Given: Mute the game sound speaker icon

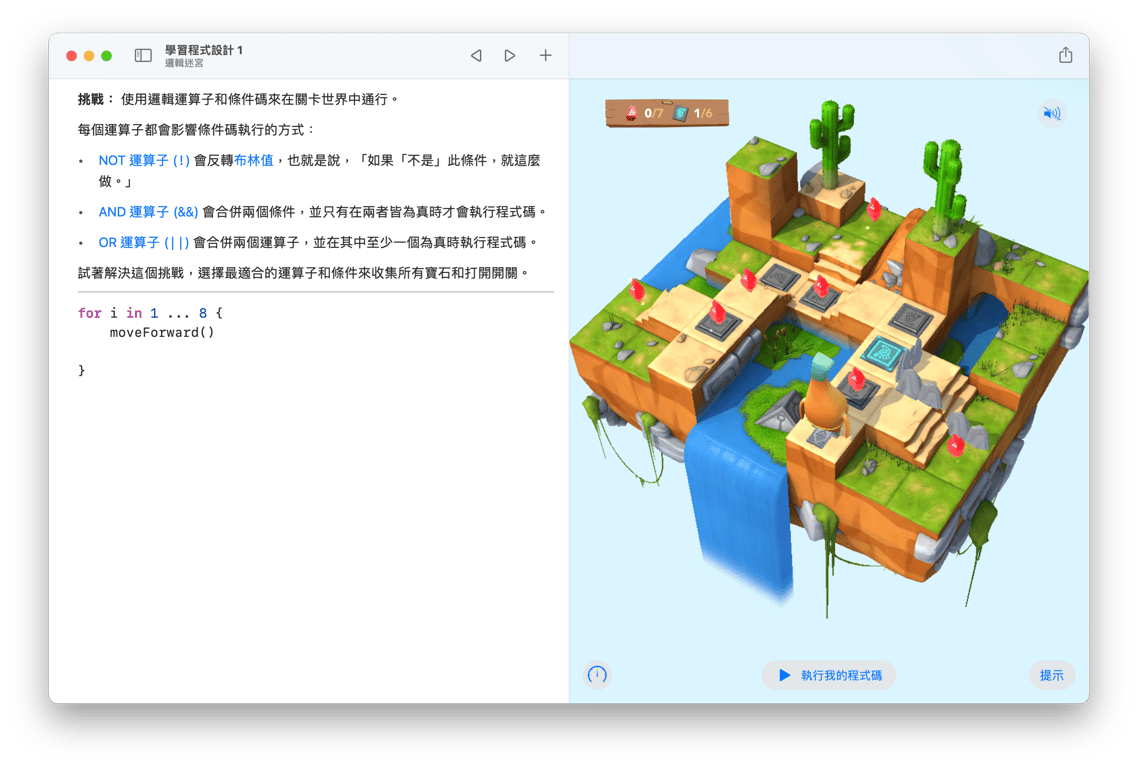Looking at the screenshot, I should 1051,113.
